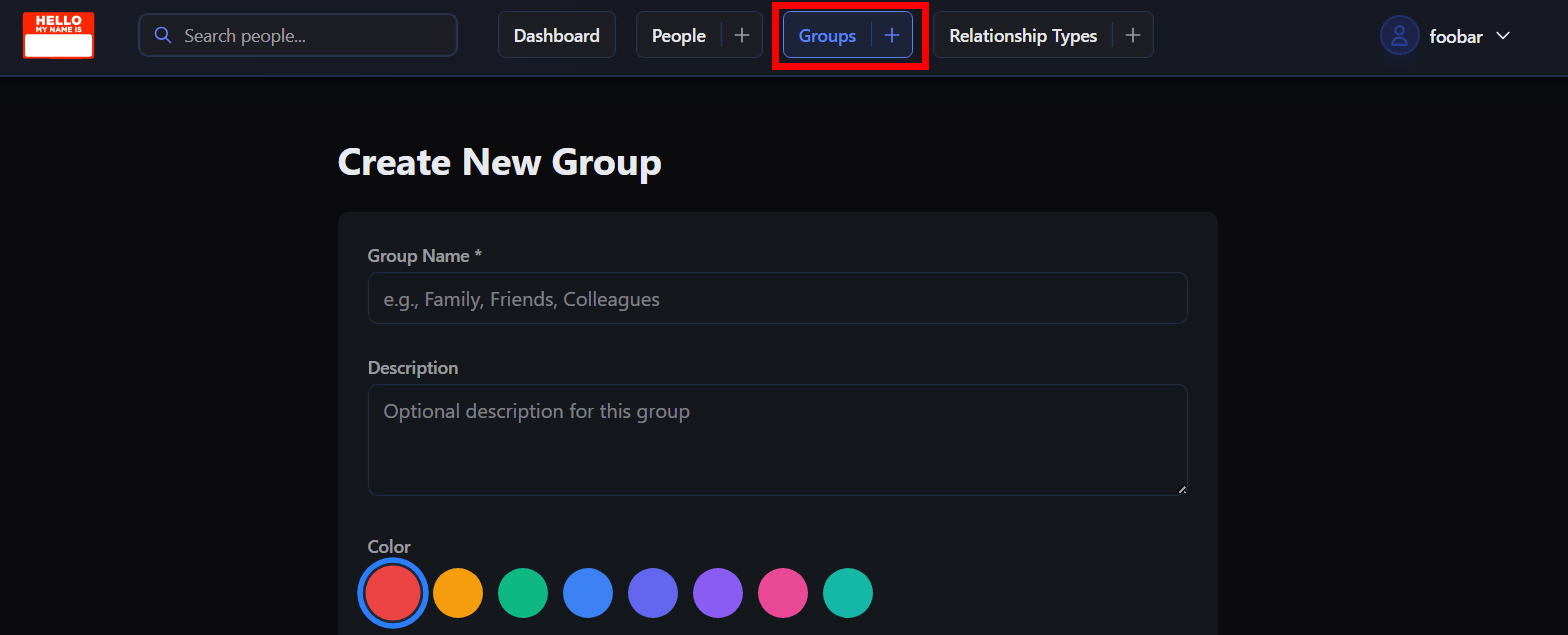Select the pink color swatch
This screenshot has width=1568, height=635.
coord(783,593)
